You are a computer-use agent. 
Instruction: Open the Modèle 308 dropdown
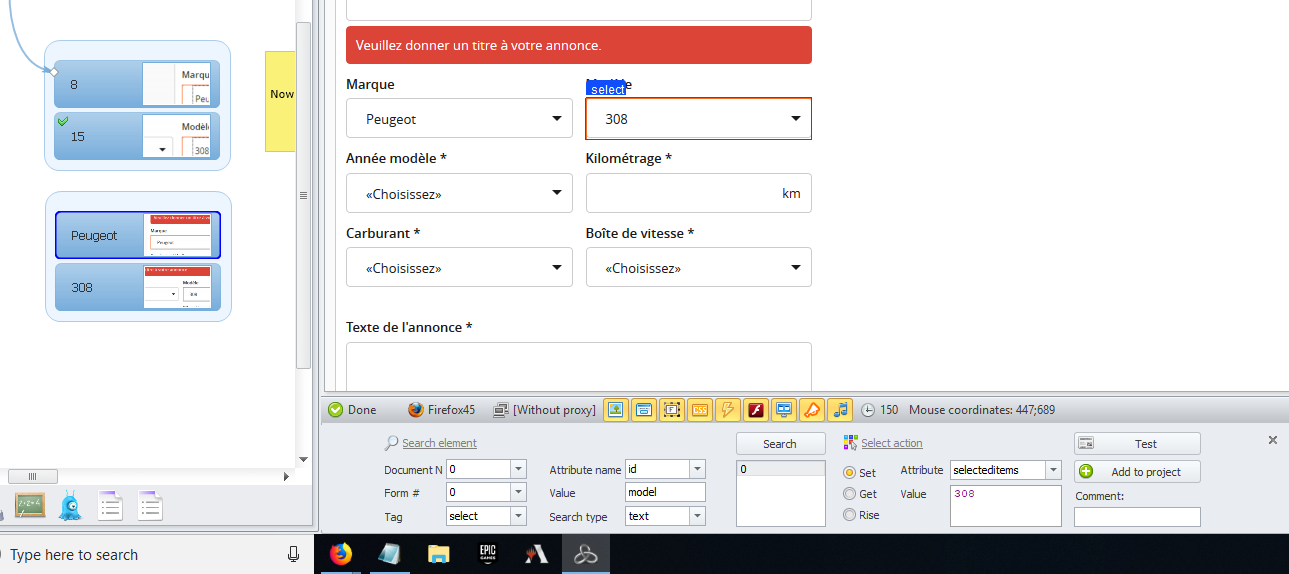click(699, 118)
